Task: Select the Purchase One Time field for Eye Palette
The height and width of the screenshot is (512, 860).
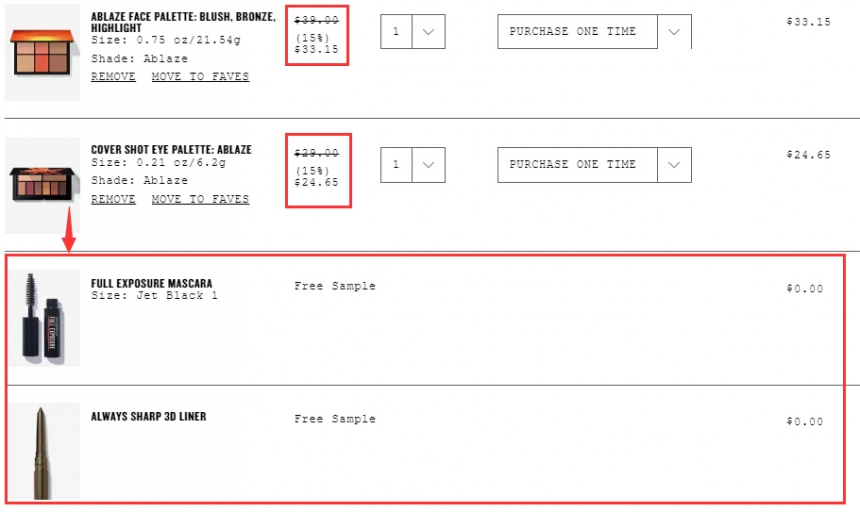Action: (x=578, y=164)
